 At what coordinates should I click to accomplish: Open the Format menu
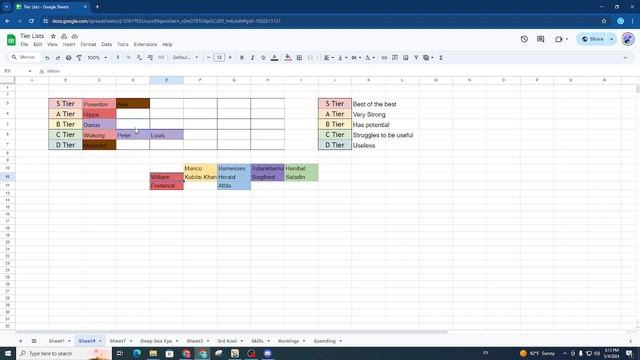point(88,44)
